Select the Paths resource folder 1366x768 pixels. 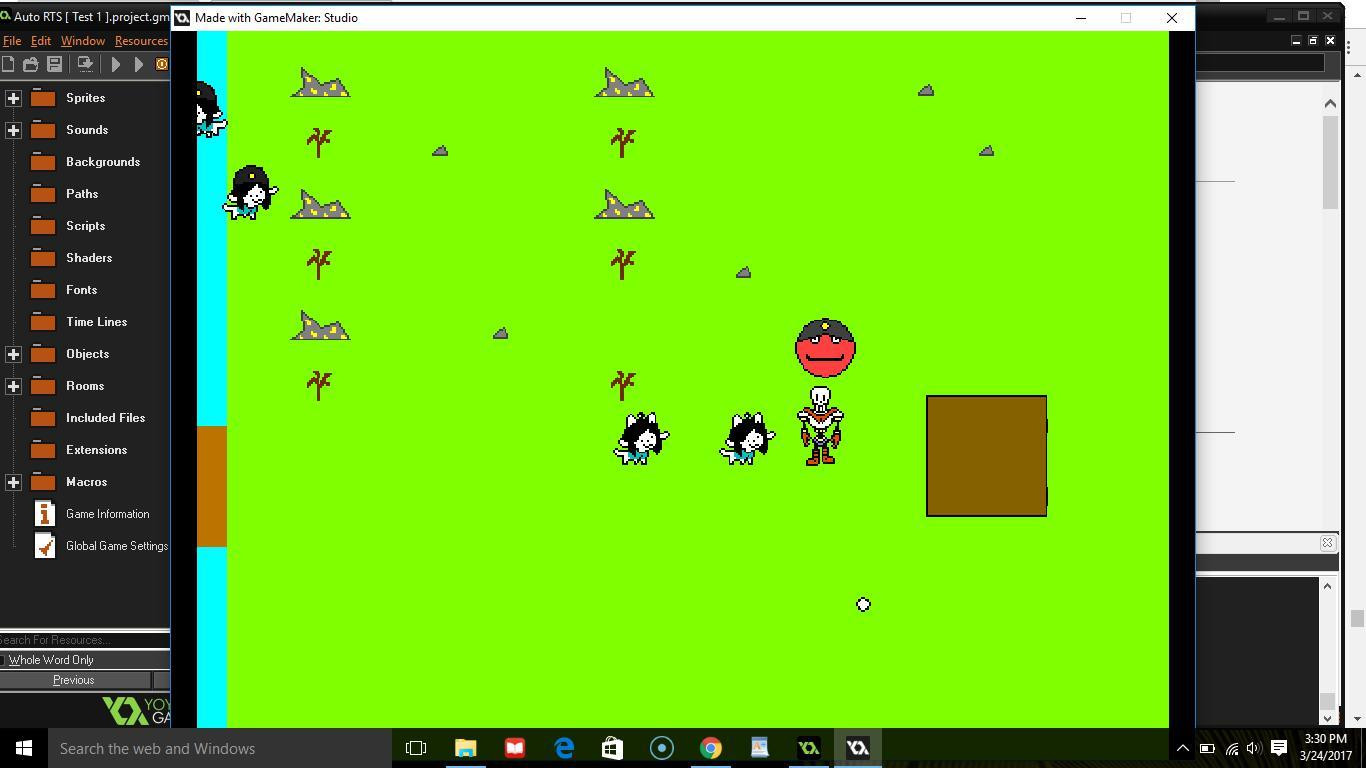[82, 194]
